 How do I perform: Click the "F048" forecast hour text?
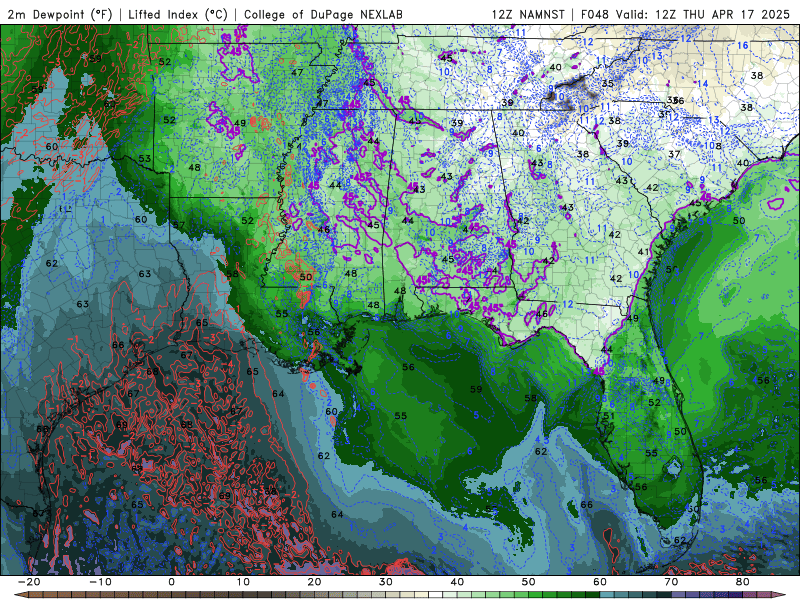coord(595,14)
